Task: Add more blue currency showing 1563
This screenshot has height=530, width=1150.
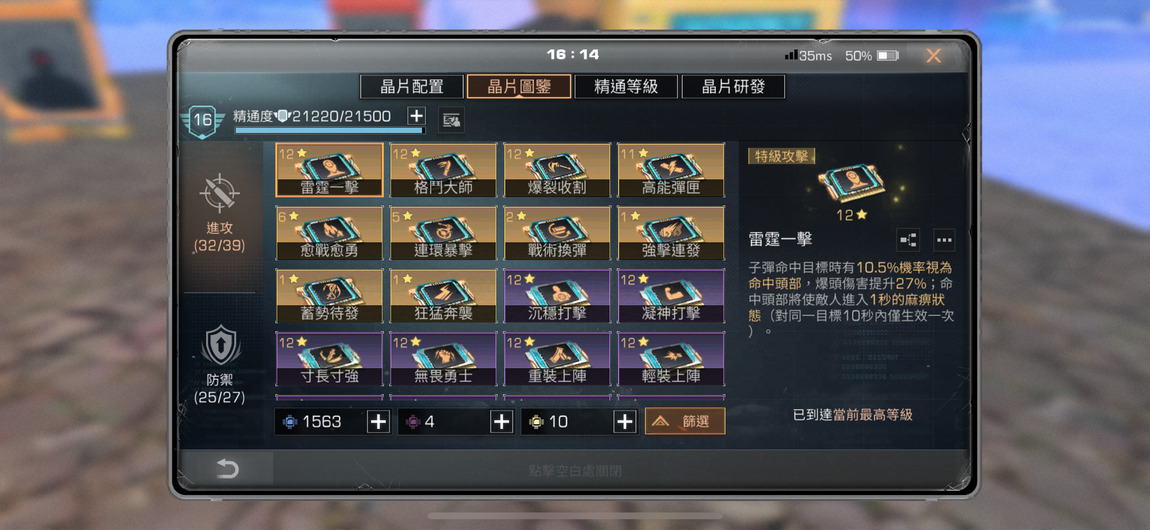Action: tap(378, 422)
